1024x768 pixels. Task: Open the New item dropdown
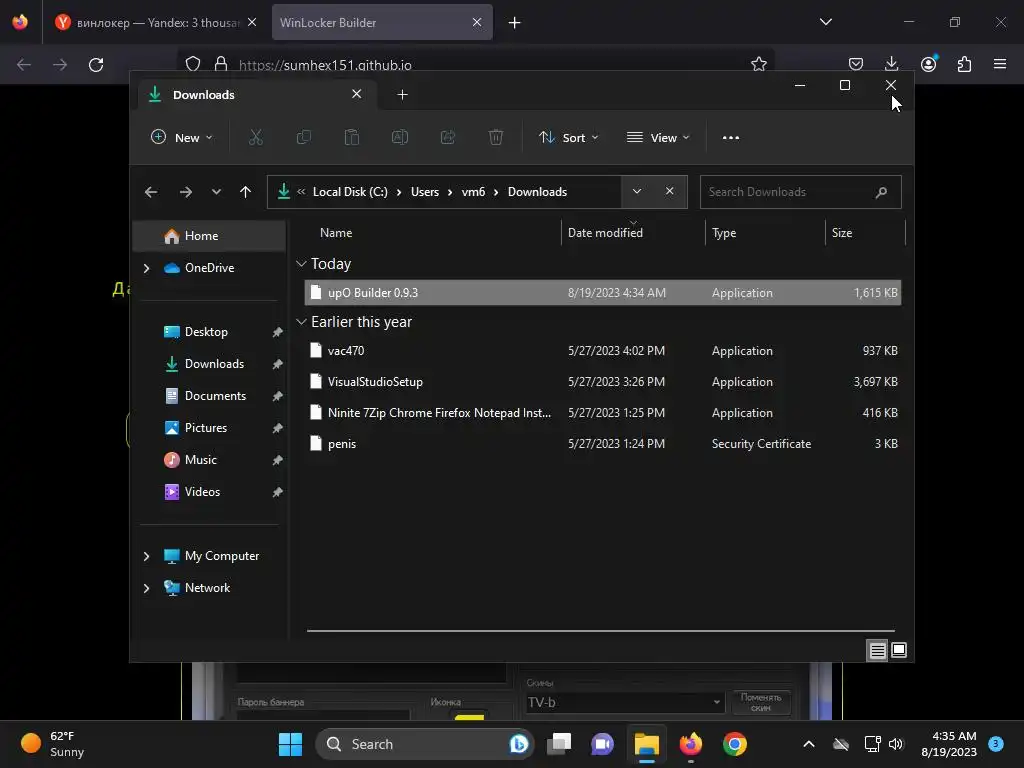182,138
